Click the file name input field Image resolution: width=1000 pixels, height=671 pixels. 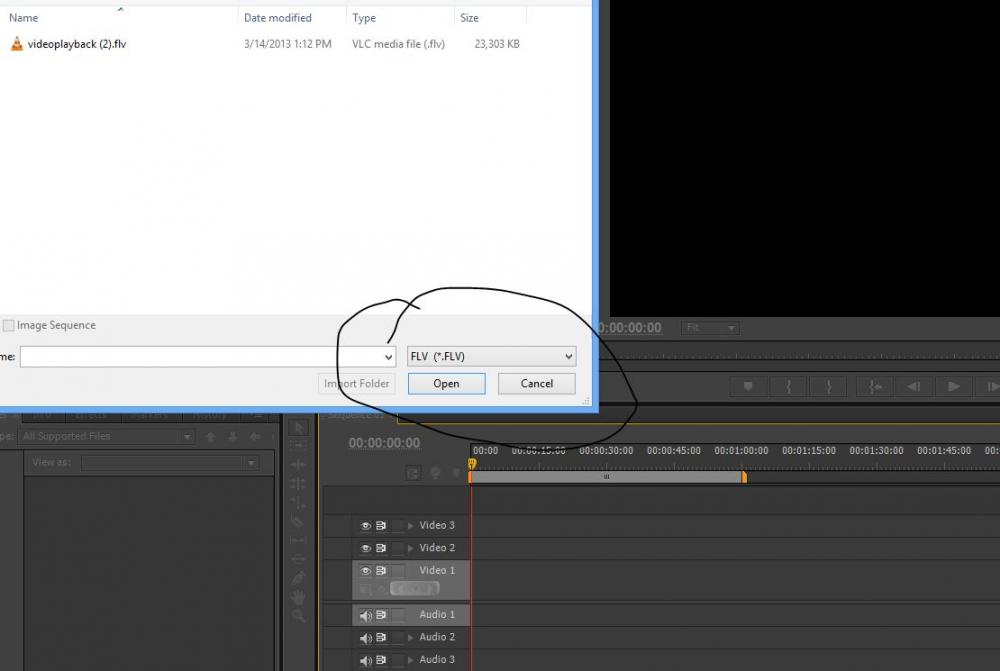point(207,357)
